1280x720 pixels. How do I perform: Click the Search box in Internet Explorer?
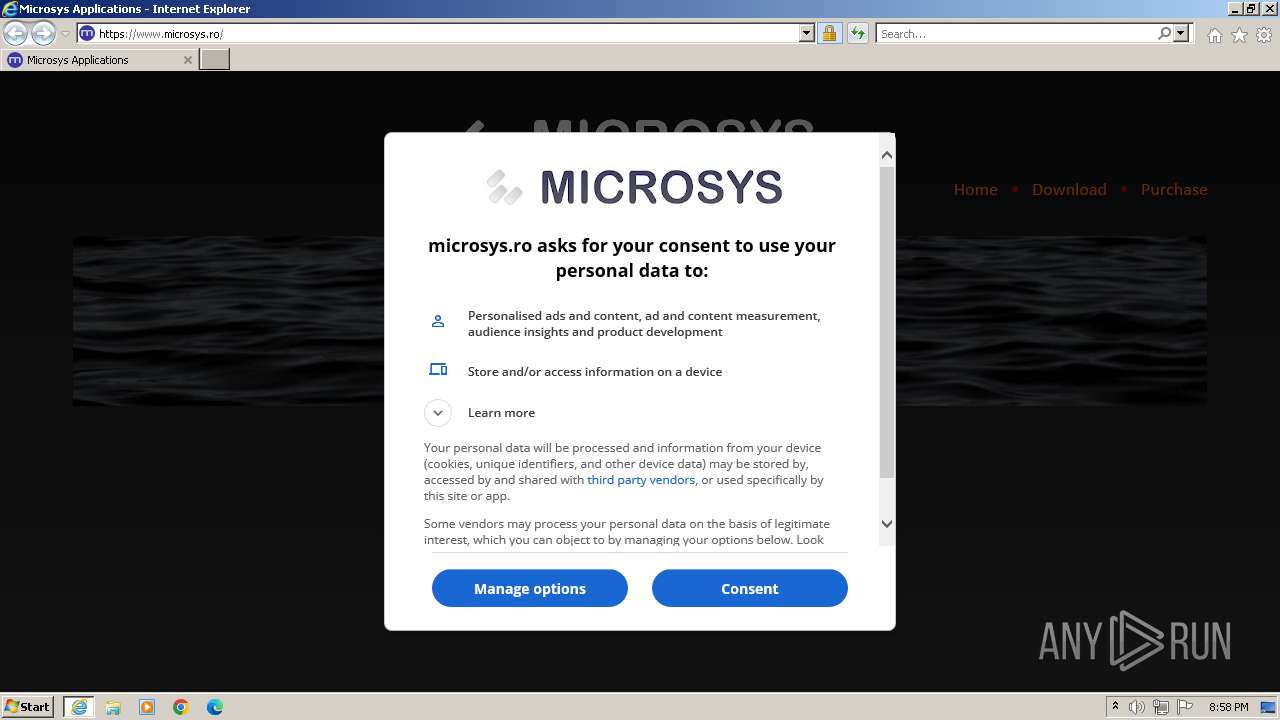click(x=1017, y=34)
